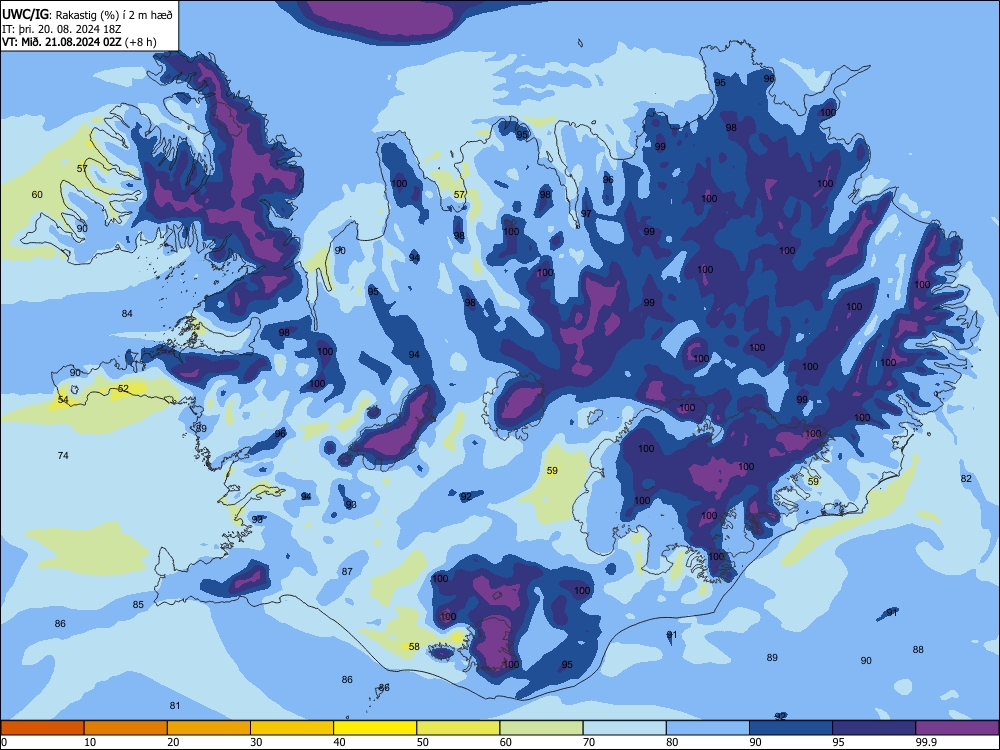Click the humidity value 60 off the Westfjords
This screenshot has height=750, width=1000.
click(37, 194)
